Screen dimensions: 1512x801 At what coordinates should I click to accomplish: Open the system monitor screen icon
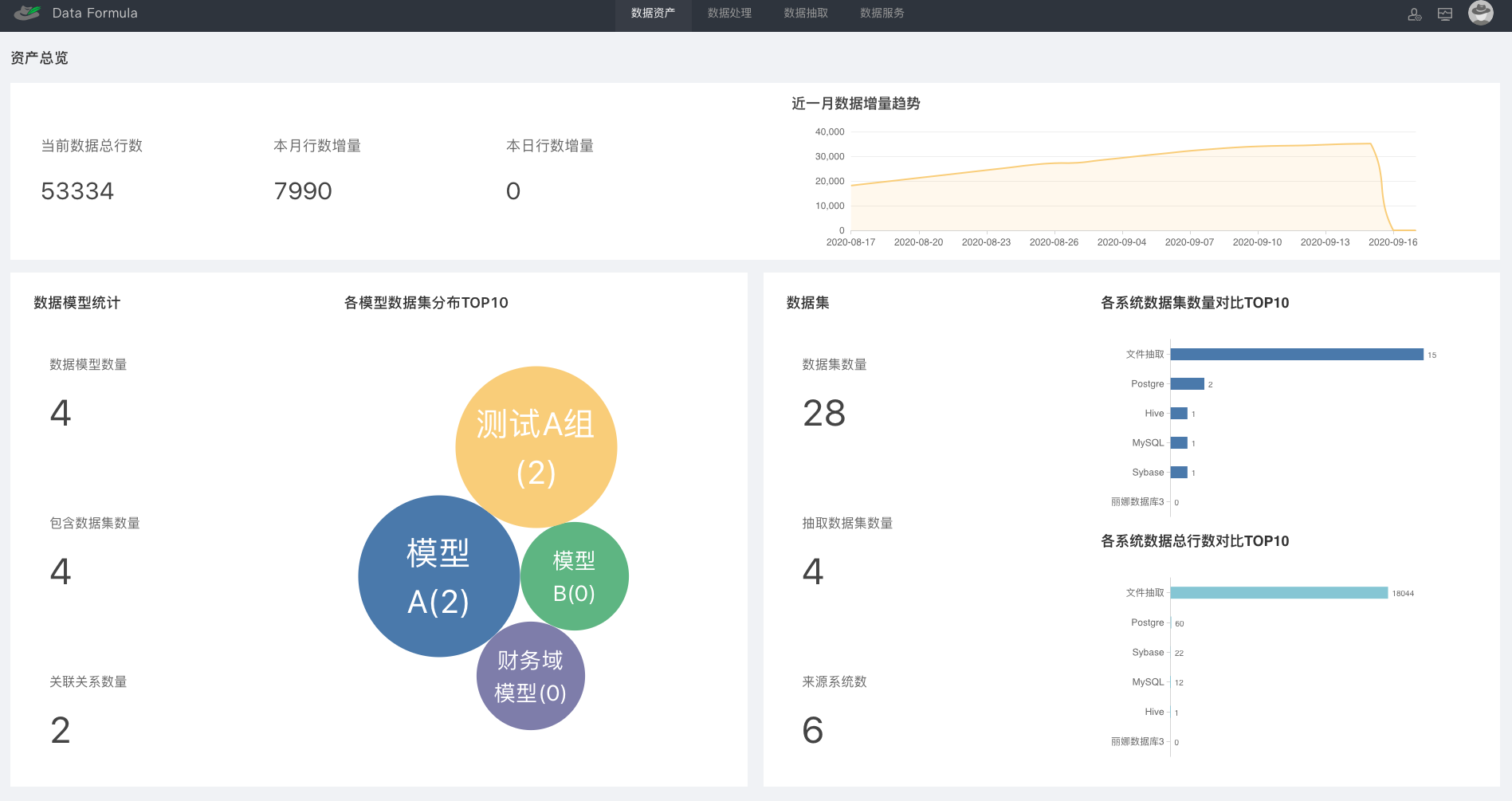[x=1445, y=14]
